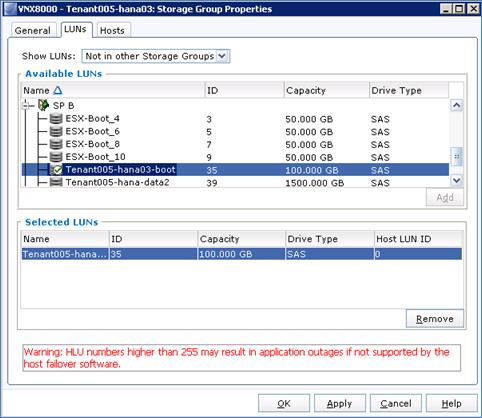This screenshot has width=482, height=418.
Task: Click the checked Tenant005-hana03-boot LUN icon
Action: point(56,170)
